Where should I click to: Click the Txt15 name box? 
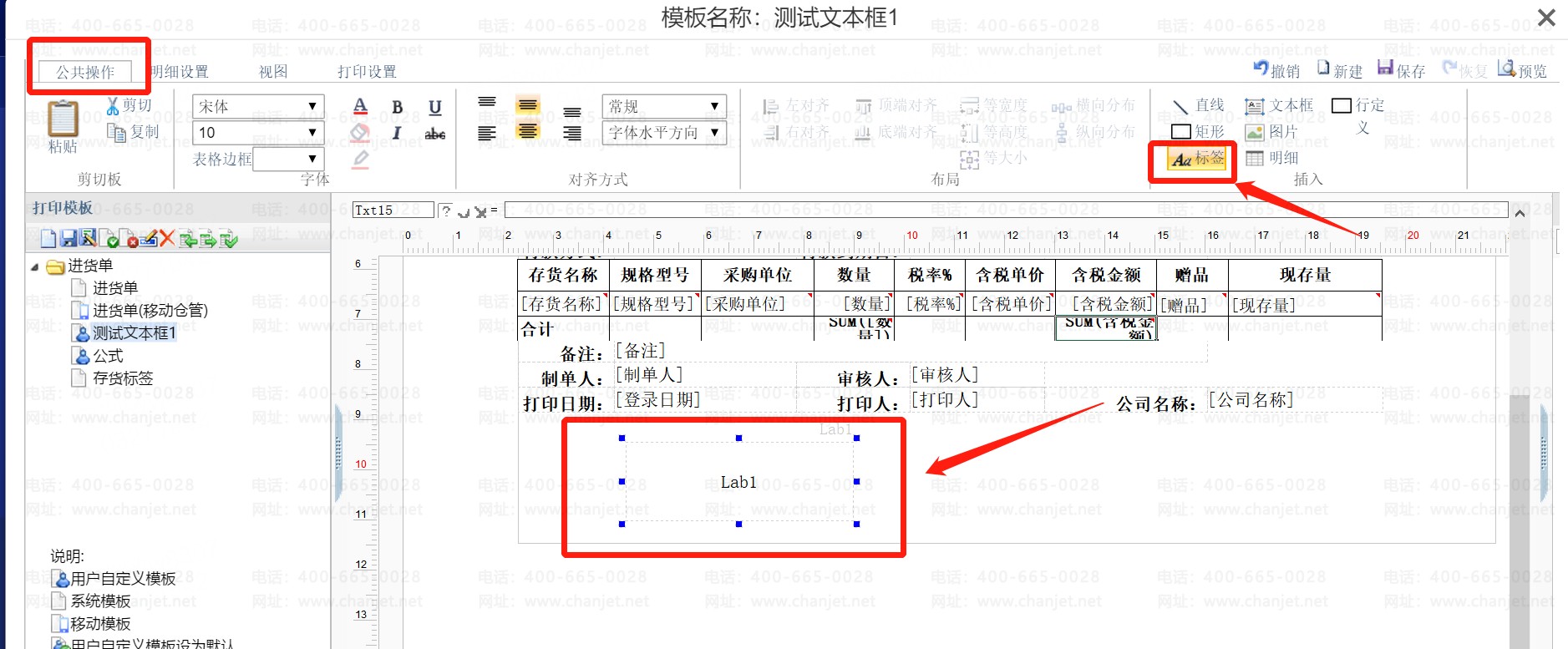coord(393,210)
